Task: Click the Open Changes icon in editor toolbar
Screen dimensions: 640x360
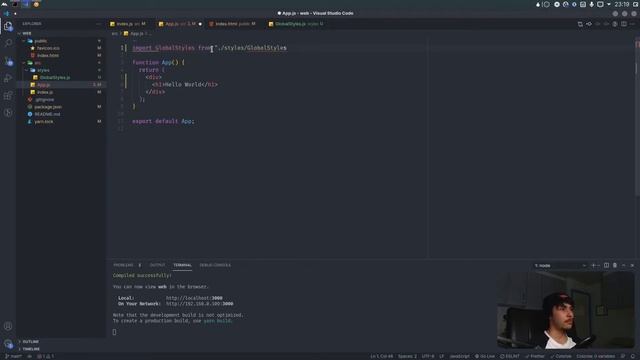Action: [x=580, y=24]
